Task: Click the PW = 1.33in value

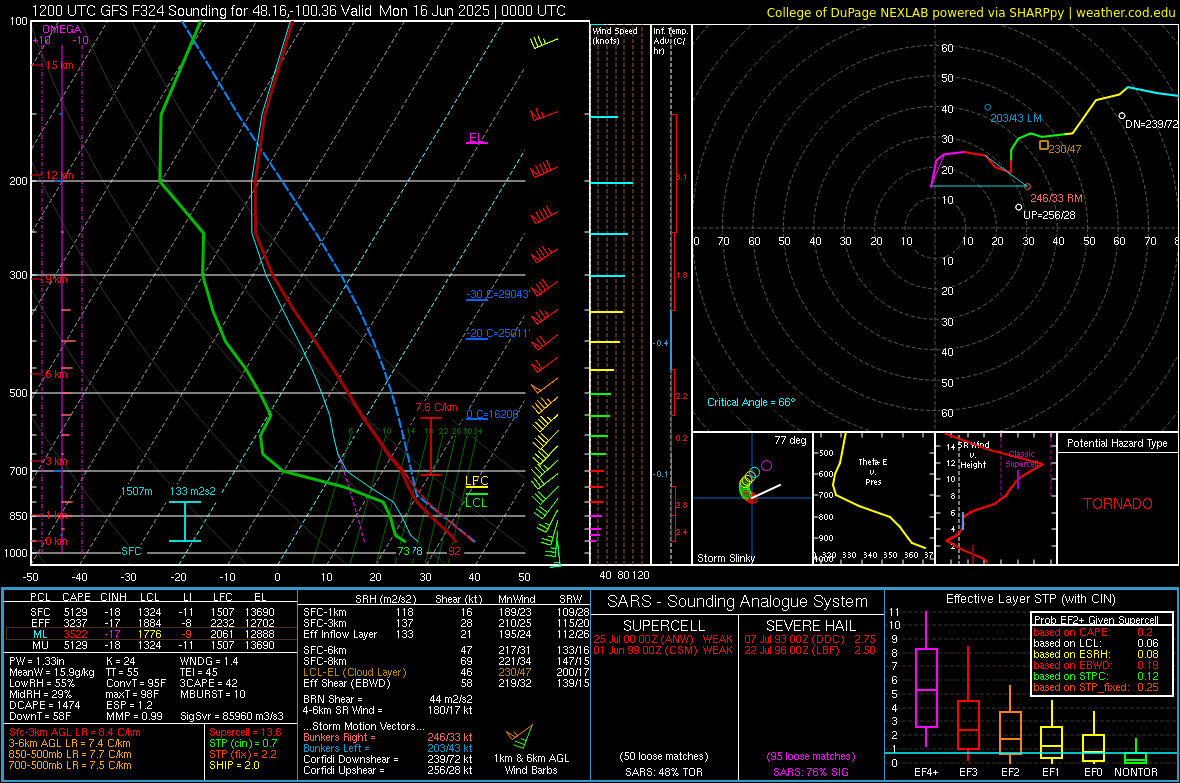Action: point(38,661)
